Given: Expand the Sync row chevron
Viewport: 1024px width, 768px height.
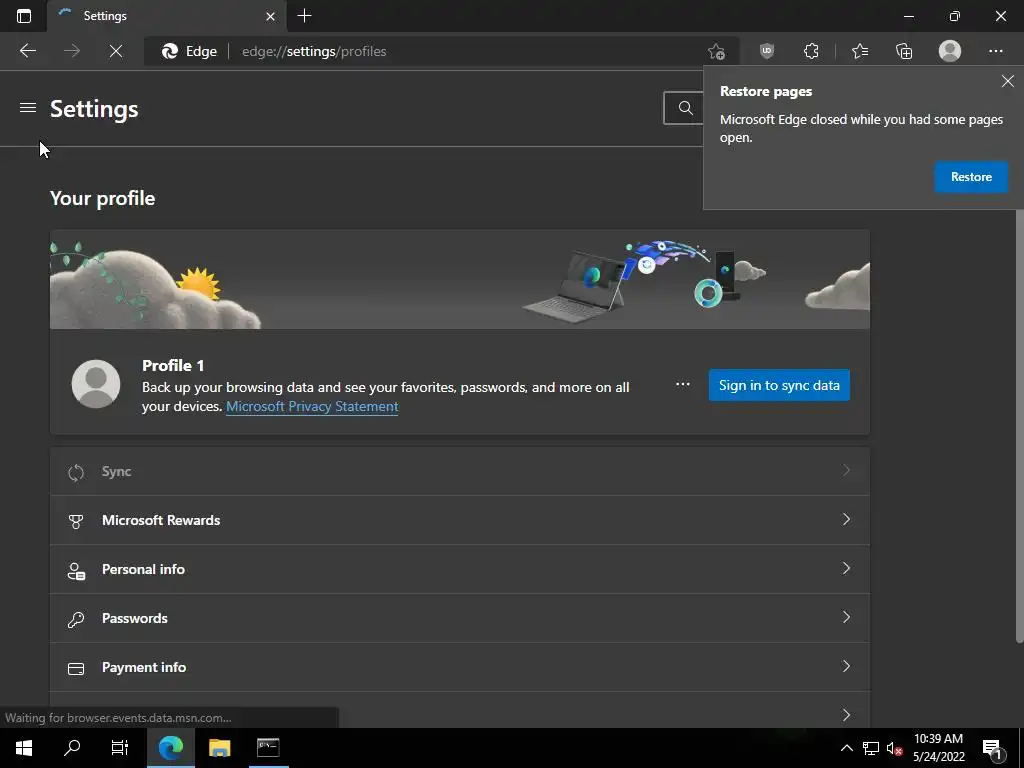Looking at the screenshot, I should pyautogui.click(x=846, y=470).
